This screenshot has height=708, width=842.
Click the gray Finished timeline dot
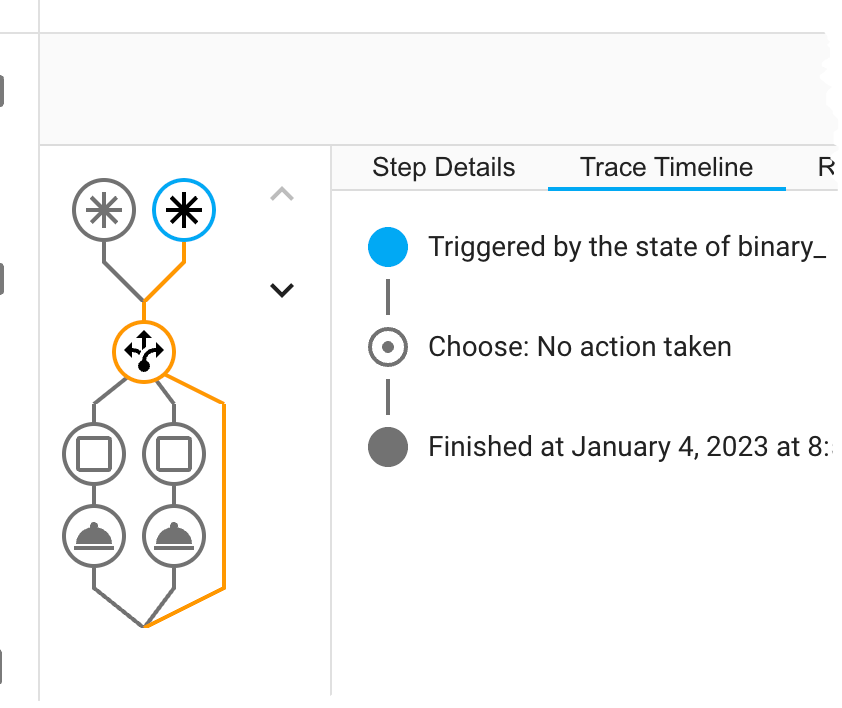click(388, 446)
